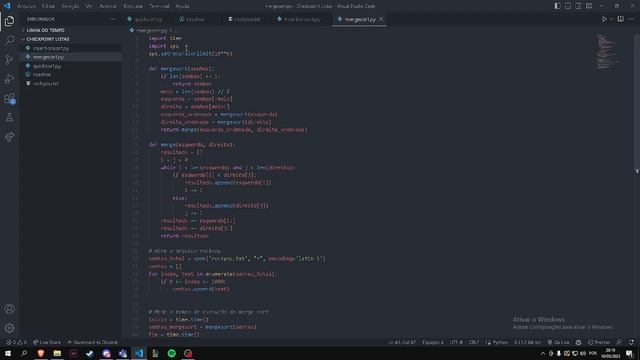Viewport: 640px width, 360px height.
Task: Click the feedback icon in status bar
Action: tap(619, 342)
